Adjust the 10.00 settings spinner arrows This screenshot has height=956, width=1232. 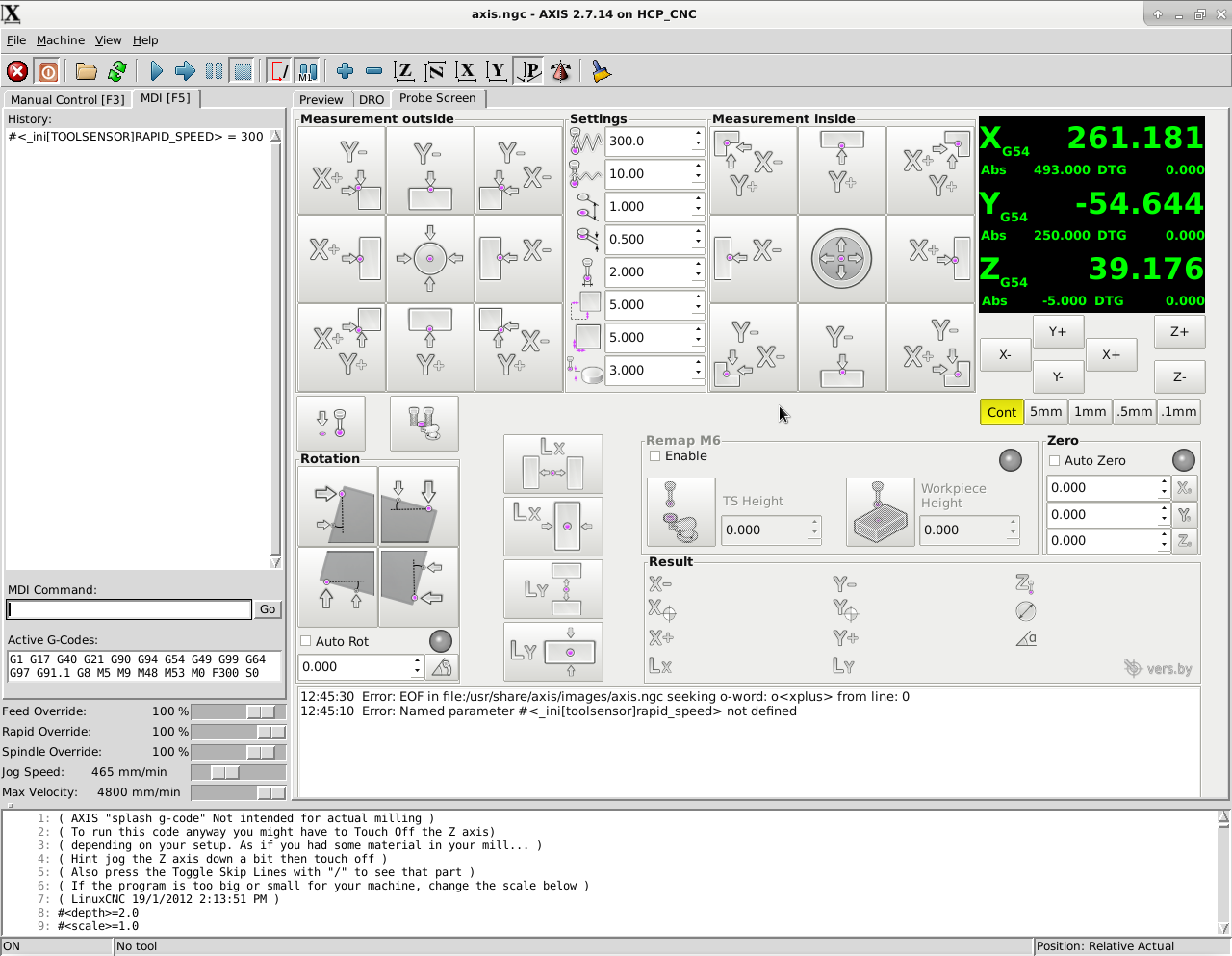[698, 174]
